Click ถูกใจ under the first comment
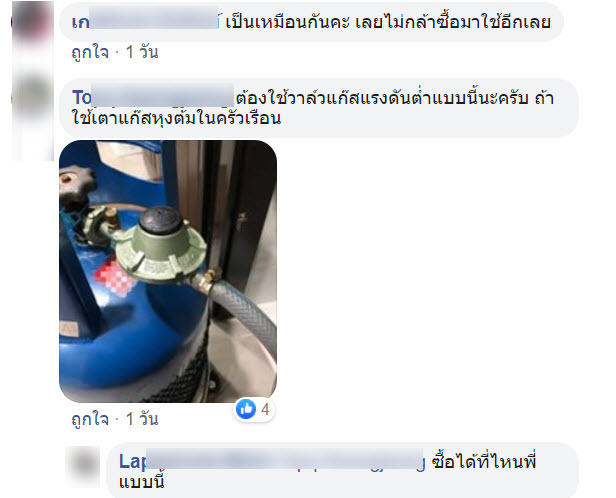This screenshot has height=498, width=616. pyautogui.click(x=90, y=52)
